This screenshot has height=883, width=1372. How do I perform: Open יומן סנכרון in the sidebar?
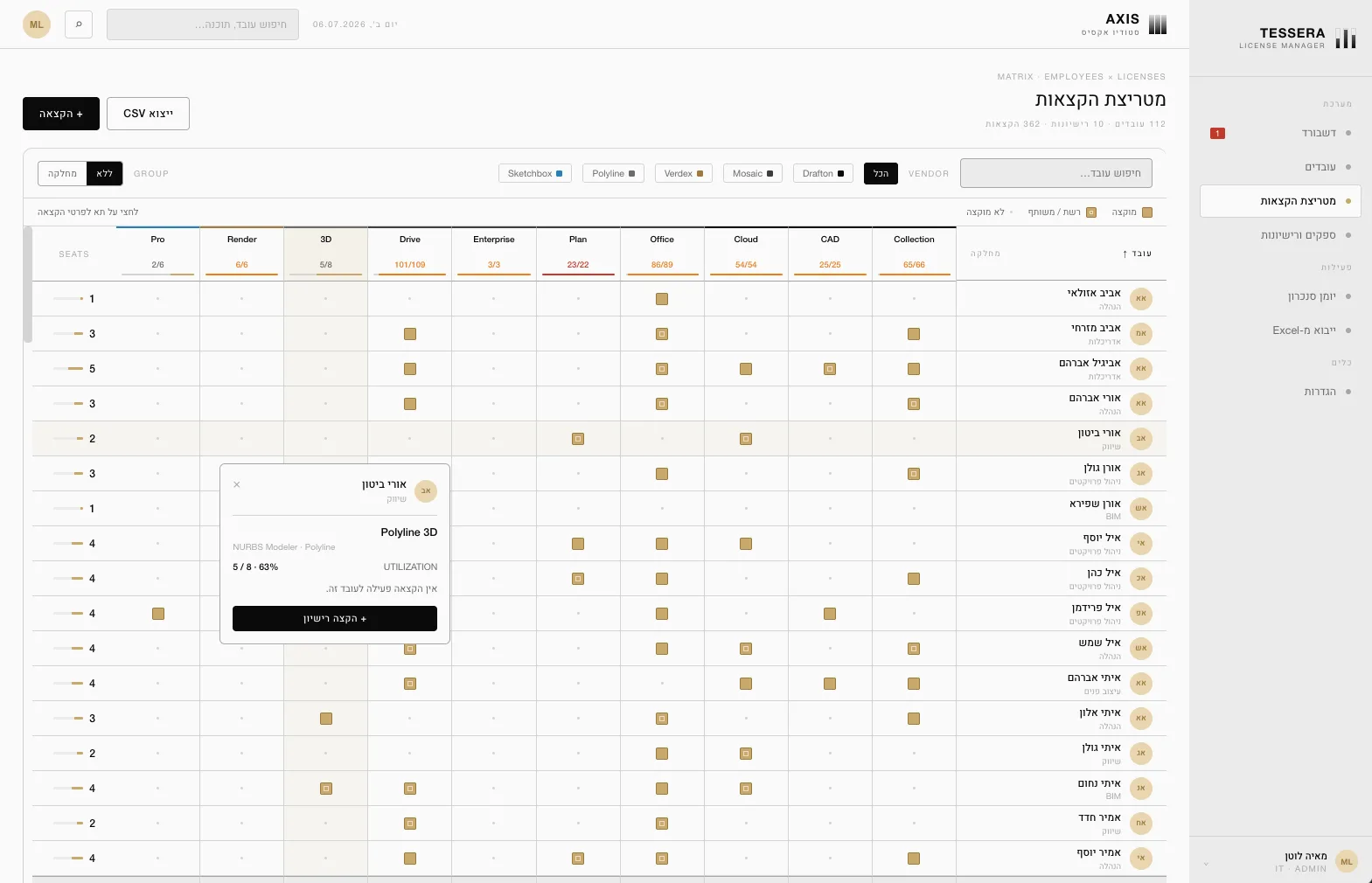1280,296
